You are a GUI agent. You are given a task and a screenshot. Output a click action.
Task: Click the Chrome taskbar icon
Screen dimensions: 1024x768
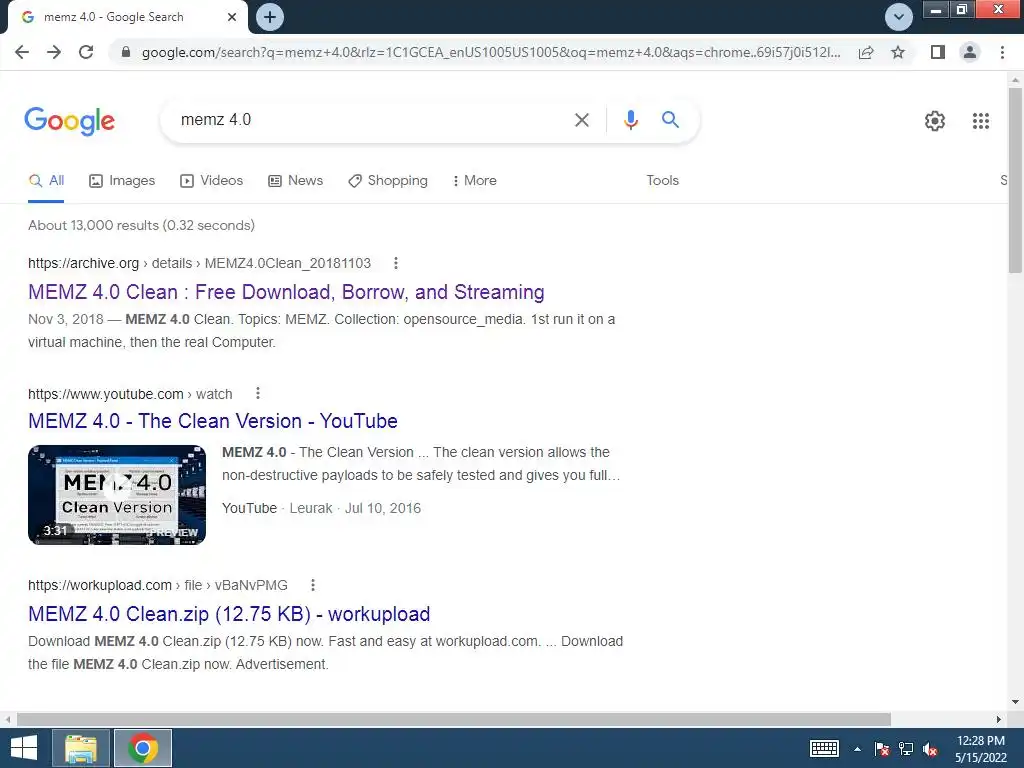(x=143, y=748)
